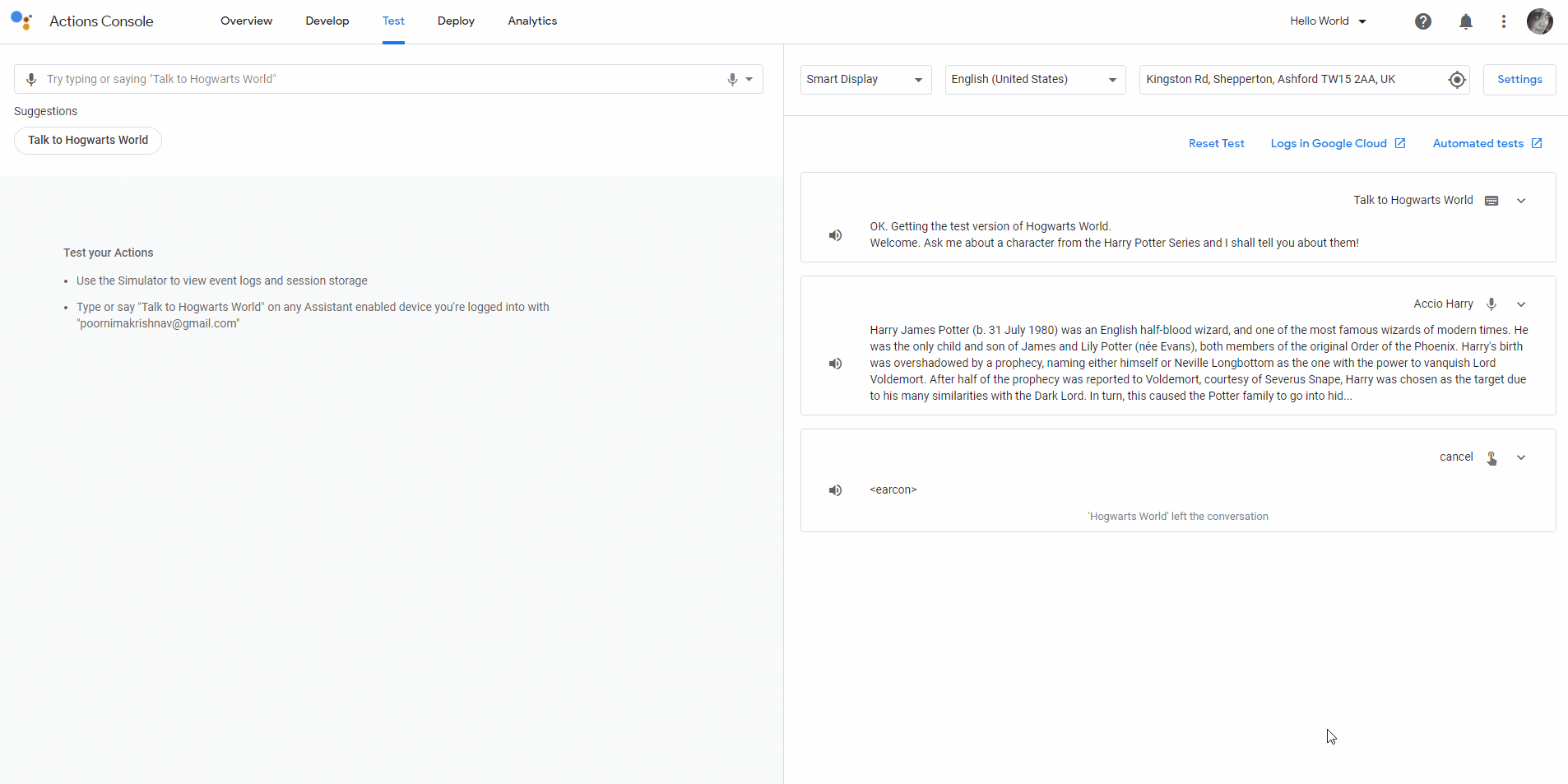Click the Actions Console title
This screenshot has height=784, width=1568.
101,21
